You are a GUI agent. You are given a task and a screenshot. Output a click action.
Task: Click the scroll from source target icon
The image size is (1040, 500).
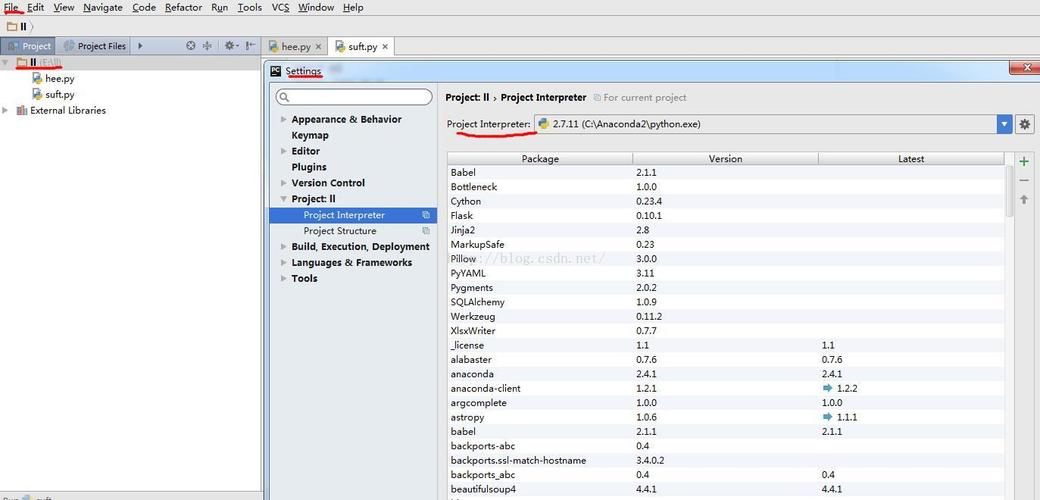click(x=191, y=46)
